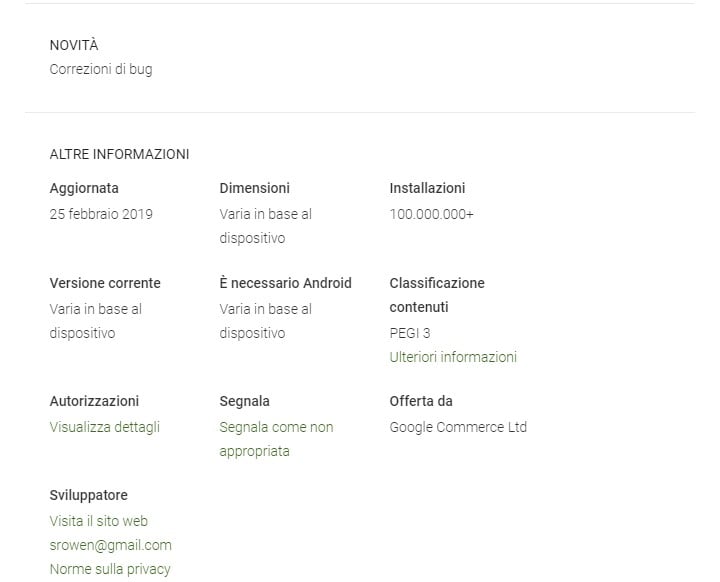Click the Autorizzazioni label
720x582 pixels.
(x=94, y=401)
